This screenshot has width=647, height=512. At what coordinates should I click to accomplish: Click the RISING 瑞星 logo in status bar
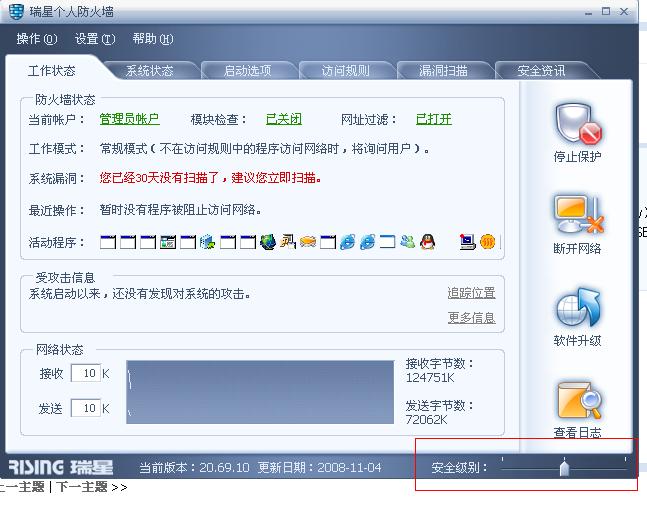tap(61, 467)
